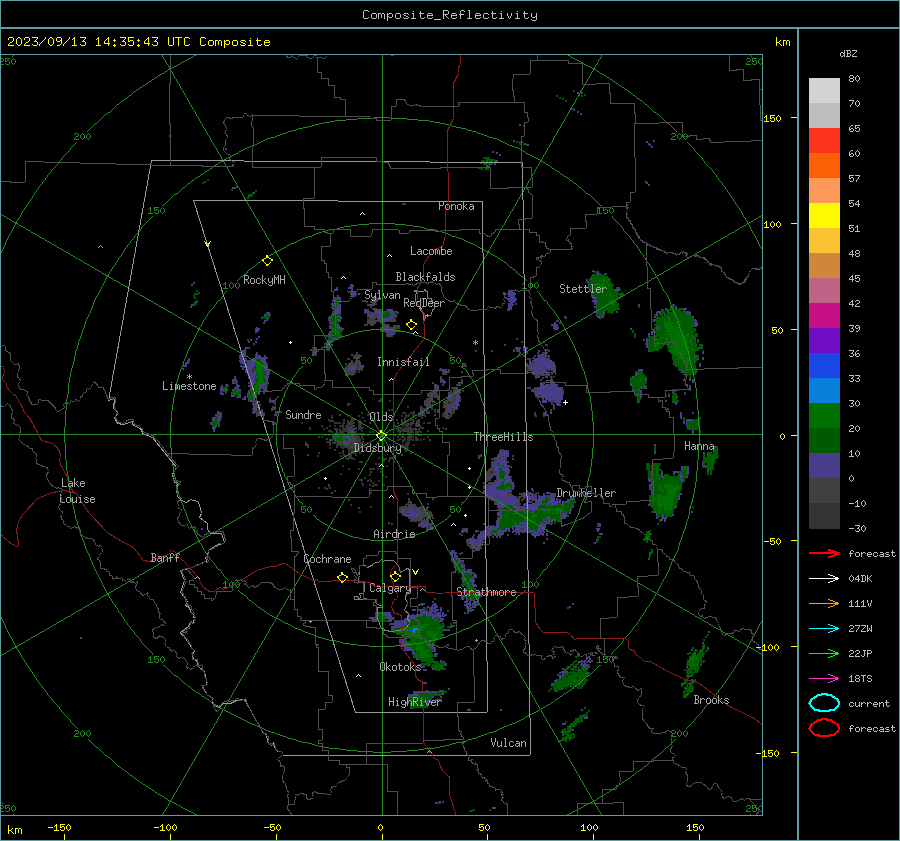Click the green 30-20 dBZ color swatch

tap(824, 416)
